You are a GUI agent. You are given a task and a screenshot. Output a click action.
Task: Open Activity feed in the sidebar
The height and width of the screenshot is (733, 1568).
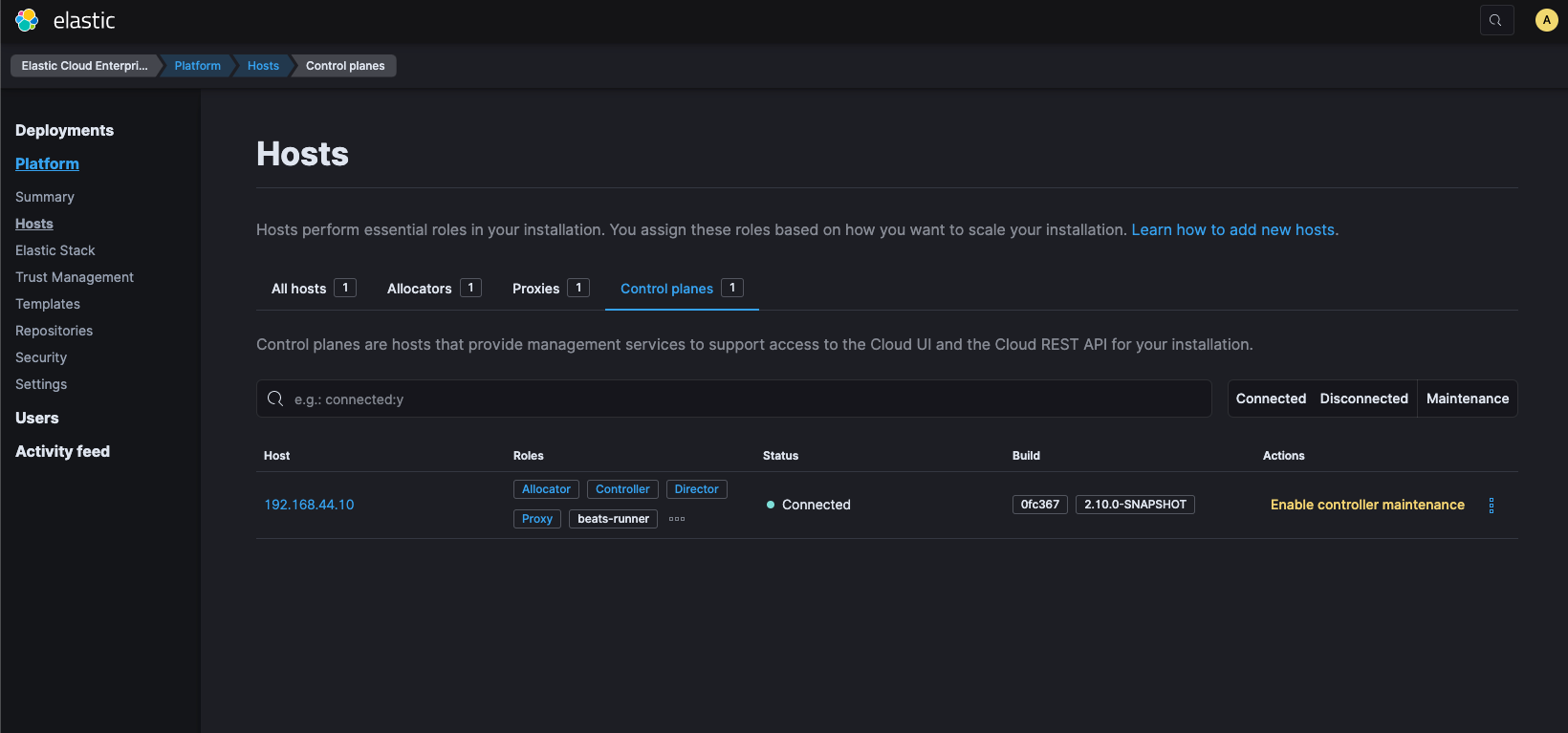pyautogui.click(x=62, y=451)
